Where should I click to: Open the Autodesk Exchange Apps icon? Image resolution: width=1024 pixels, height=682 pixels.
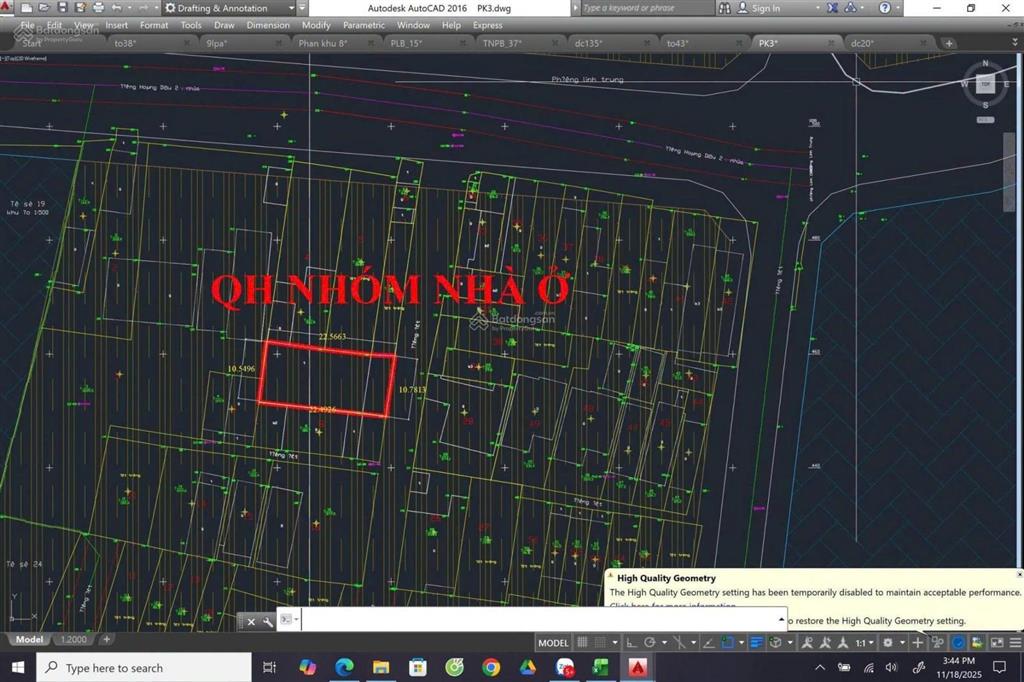tap(832, 8)
